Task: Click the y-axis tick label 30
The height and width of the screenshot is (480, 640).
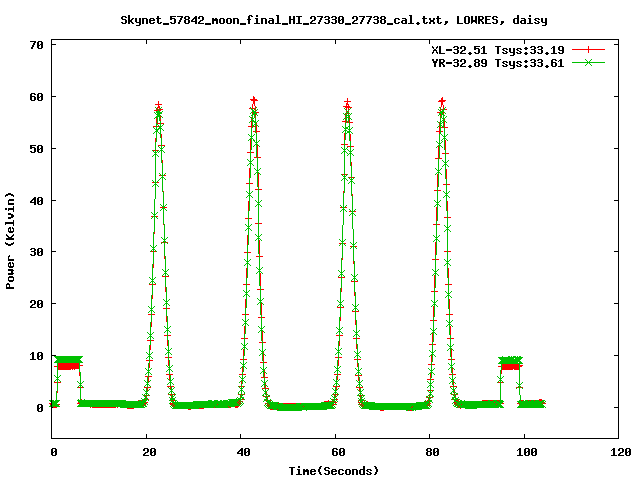Action: (x=36, y=252)
